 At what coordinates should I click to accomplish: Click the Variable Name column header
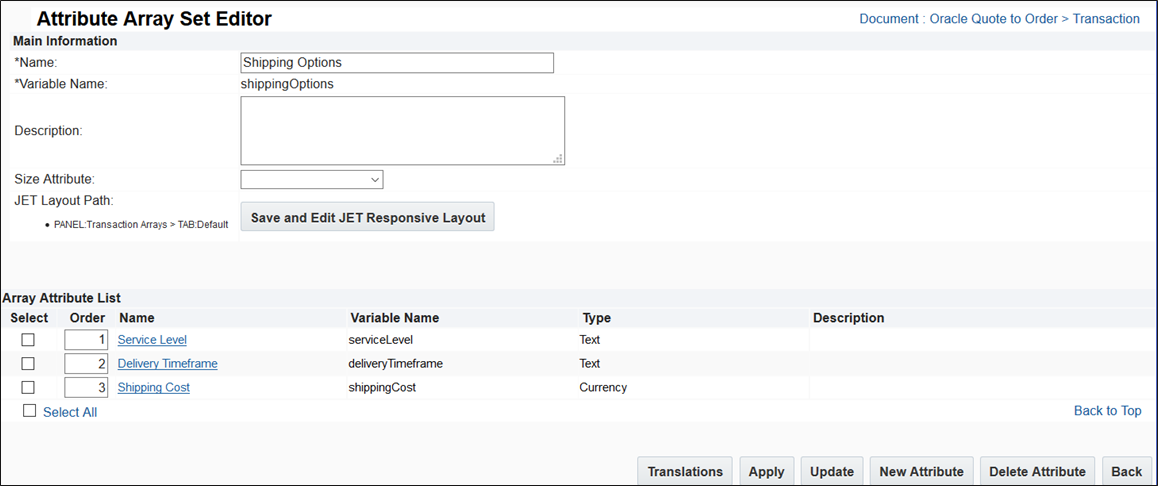coord(394,318)
